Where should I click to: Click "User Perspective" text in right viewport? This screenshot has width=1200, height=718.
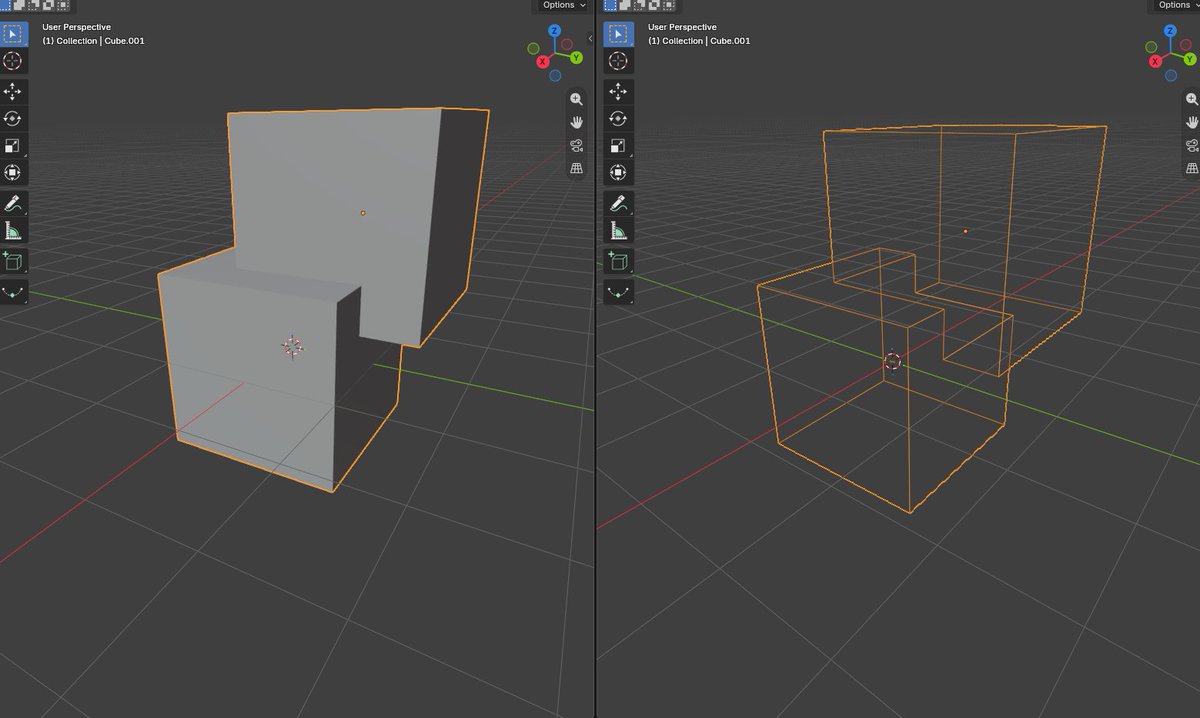[x=683, y=27]
